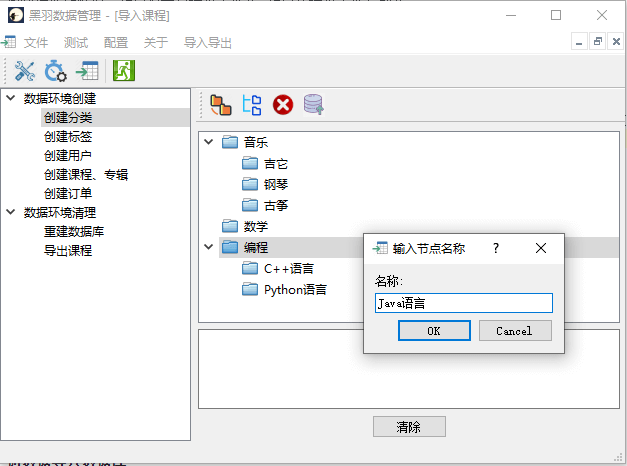Close the 输入节点名称 dialog
Screen dimensions: 627x466
(x=541, y=248)
